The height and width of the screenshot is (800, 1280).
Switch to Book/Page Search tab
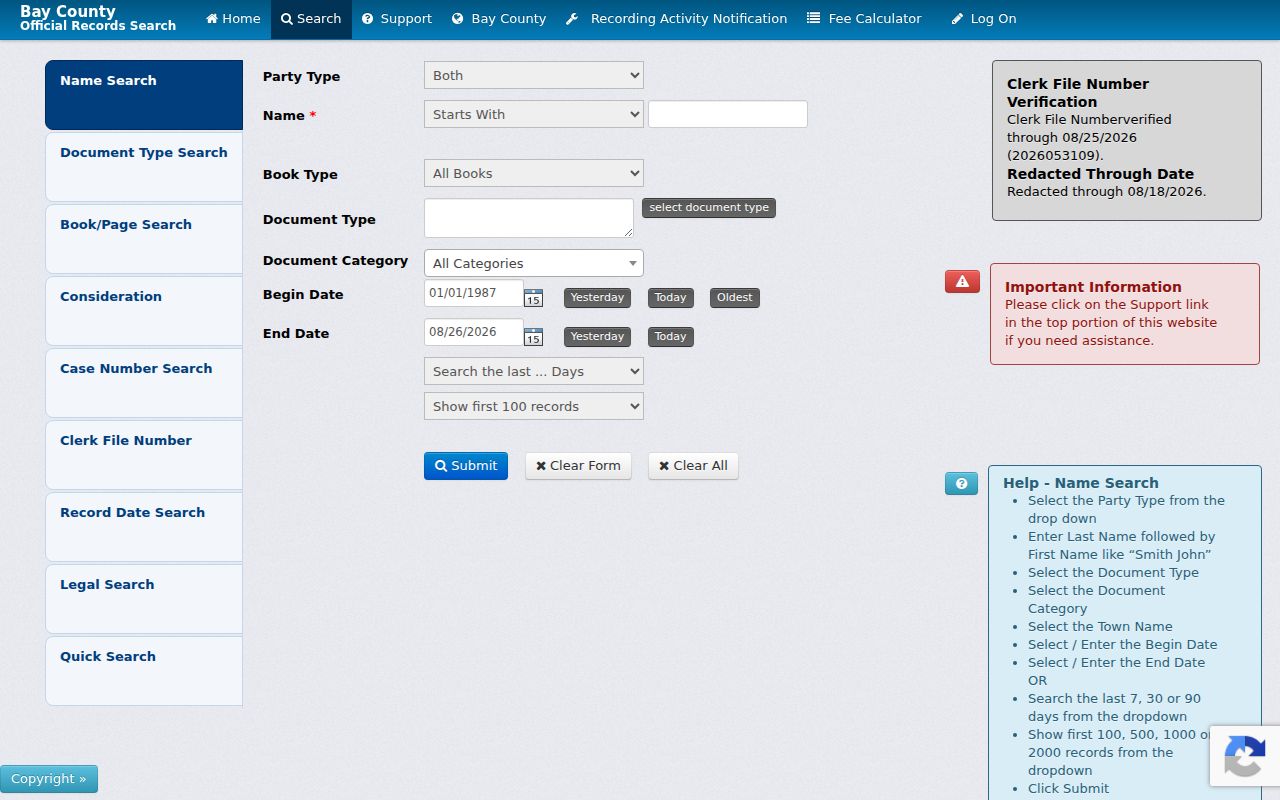(x=144, y=239)
